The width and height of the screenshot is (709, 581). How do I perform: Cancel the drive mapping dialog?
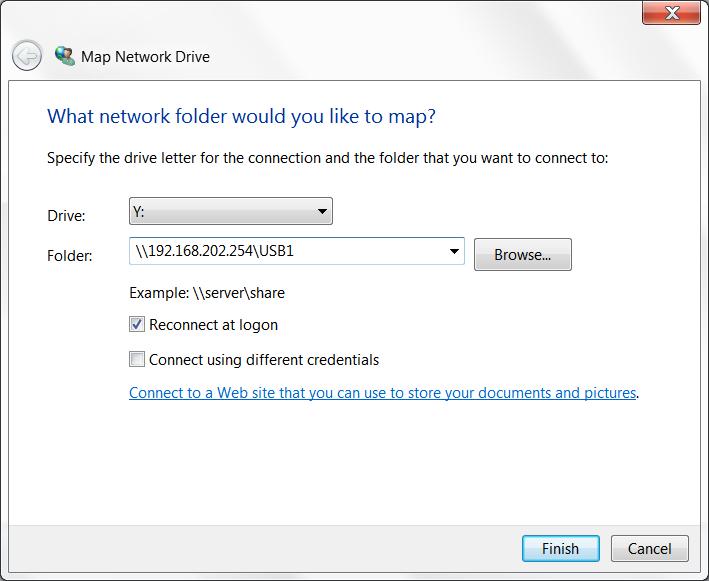tap(649, 548)
